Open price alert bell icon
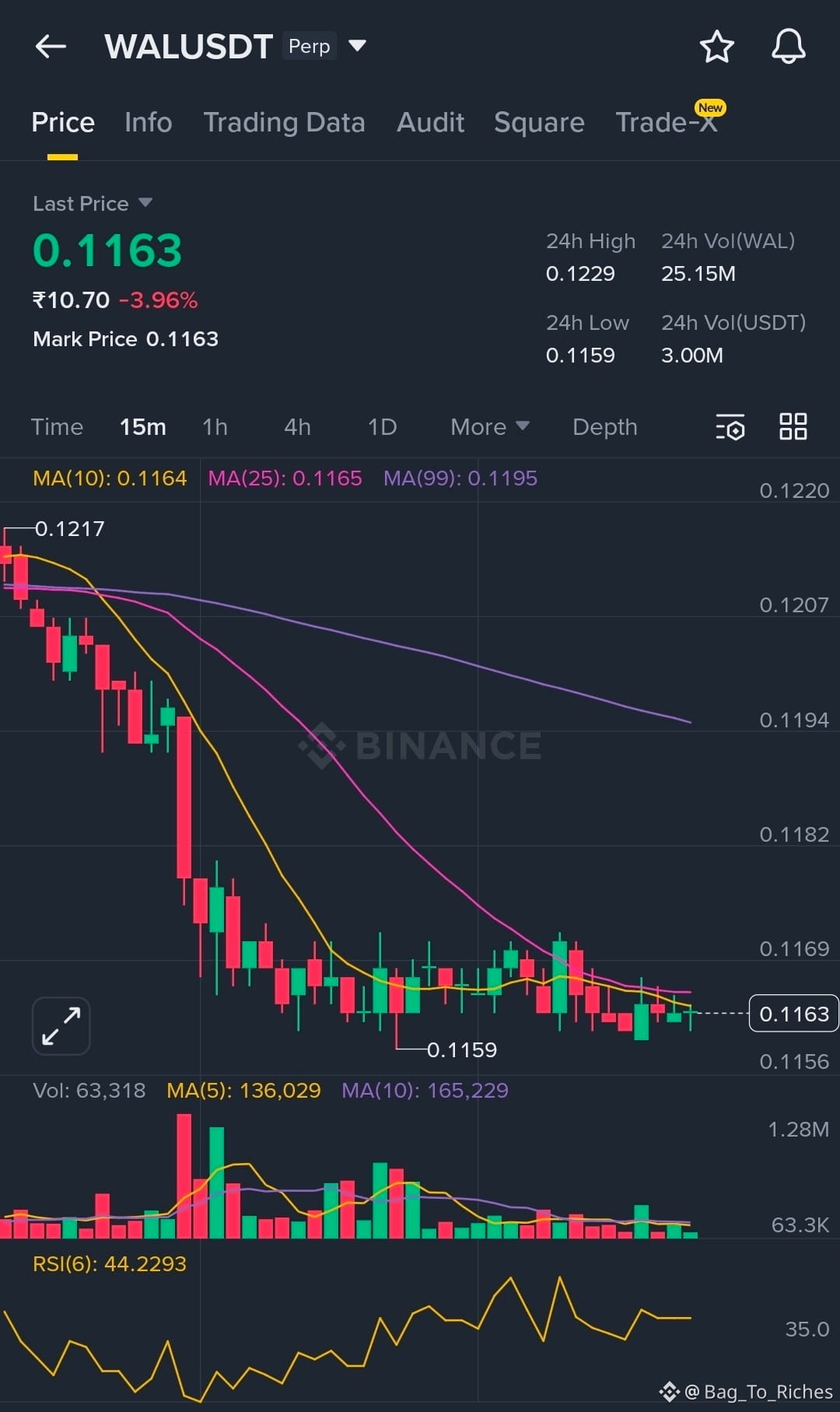The width and height of the screenshot is (840, 1412). (x=788, y=47)
